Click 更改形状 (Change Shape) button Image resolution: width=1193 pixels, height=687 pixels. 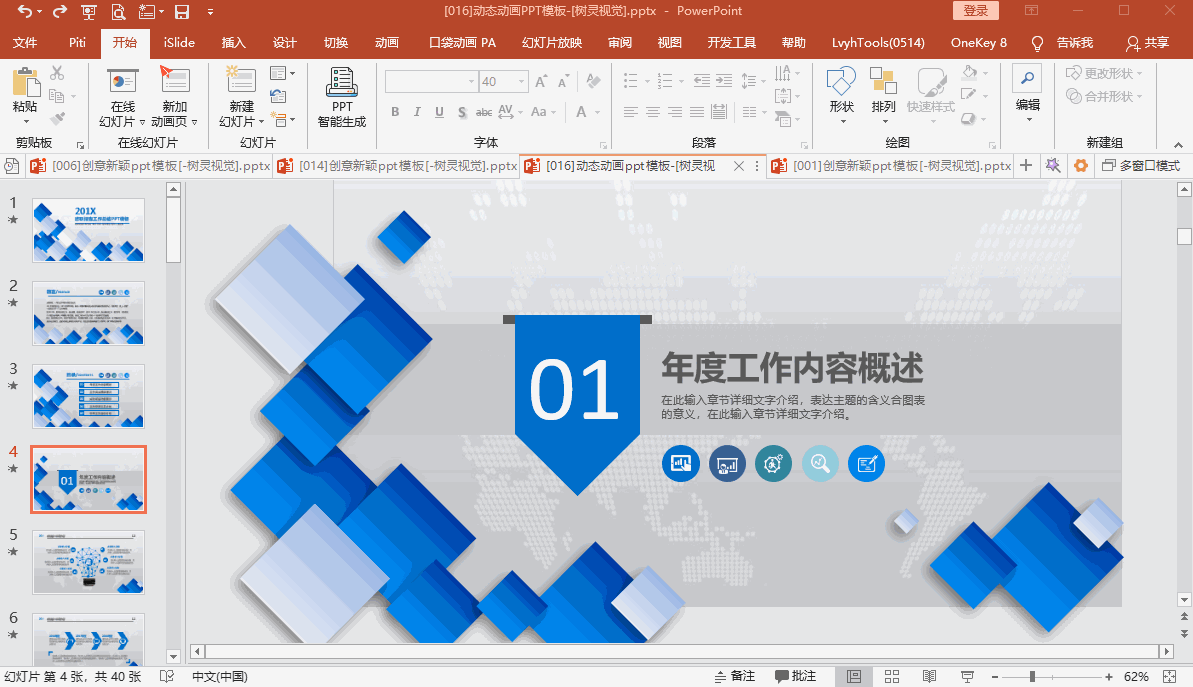coord(1103,73)
